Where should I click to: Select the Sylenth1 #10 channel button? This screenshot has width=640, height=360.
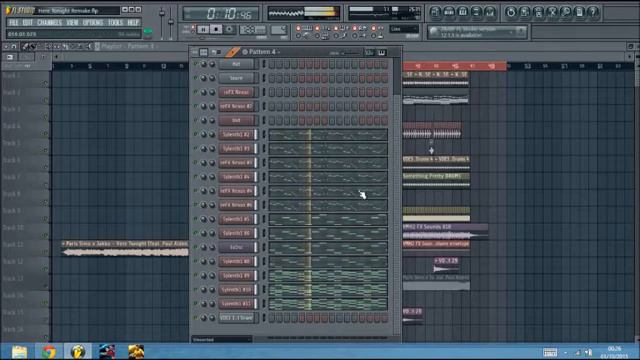pos(236,290)
